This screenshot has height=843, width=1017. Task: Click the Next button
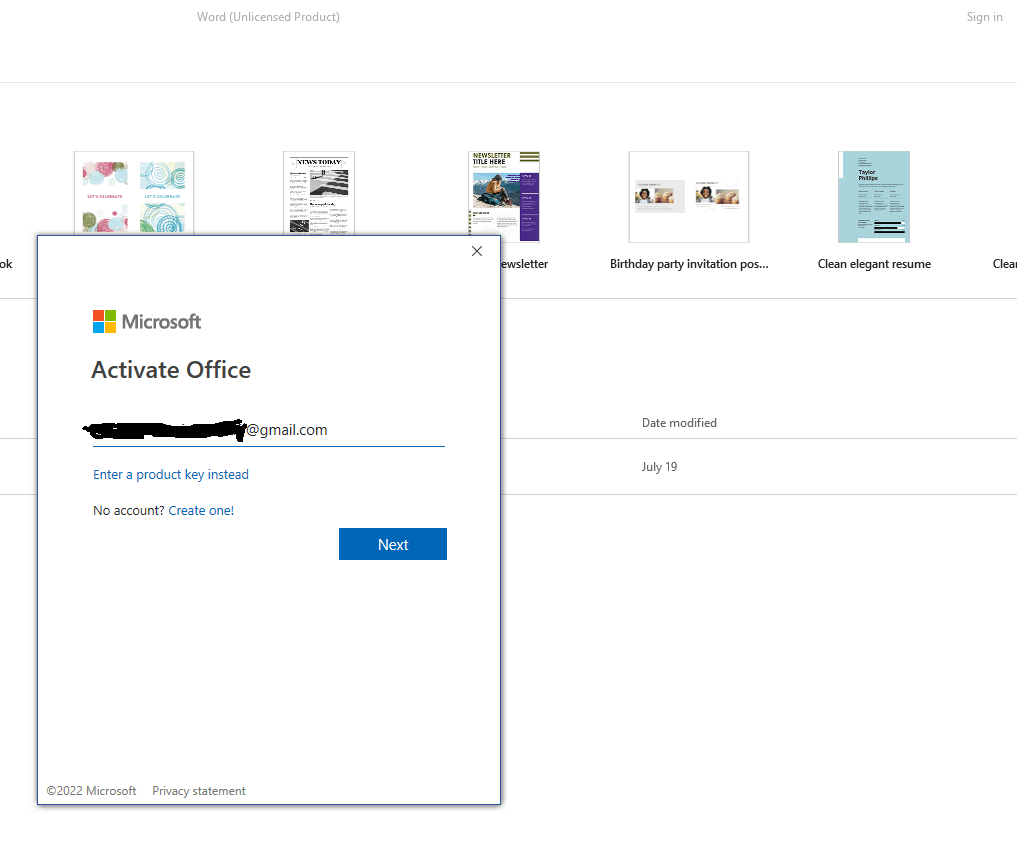(x=392, y=544)
